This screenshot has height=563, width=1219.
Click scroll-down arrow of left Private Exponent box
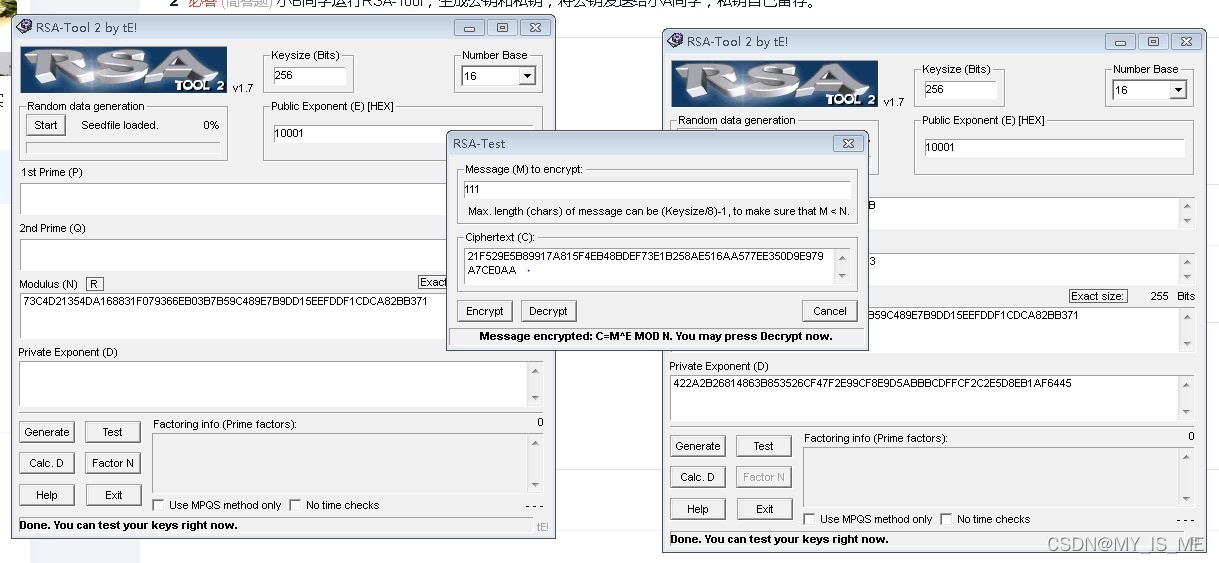pos(536,396)
